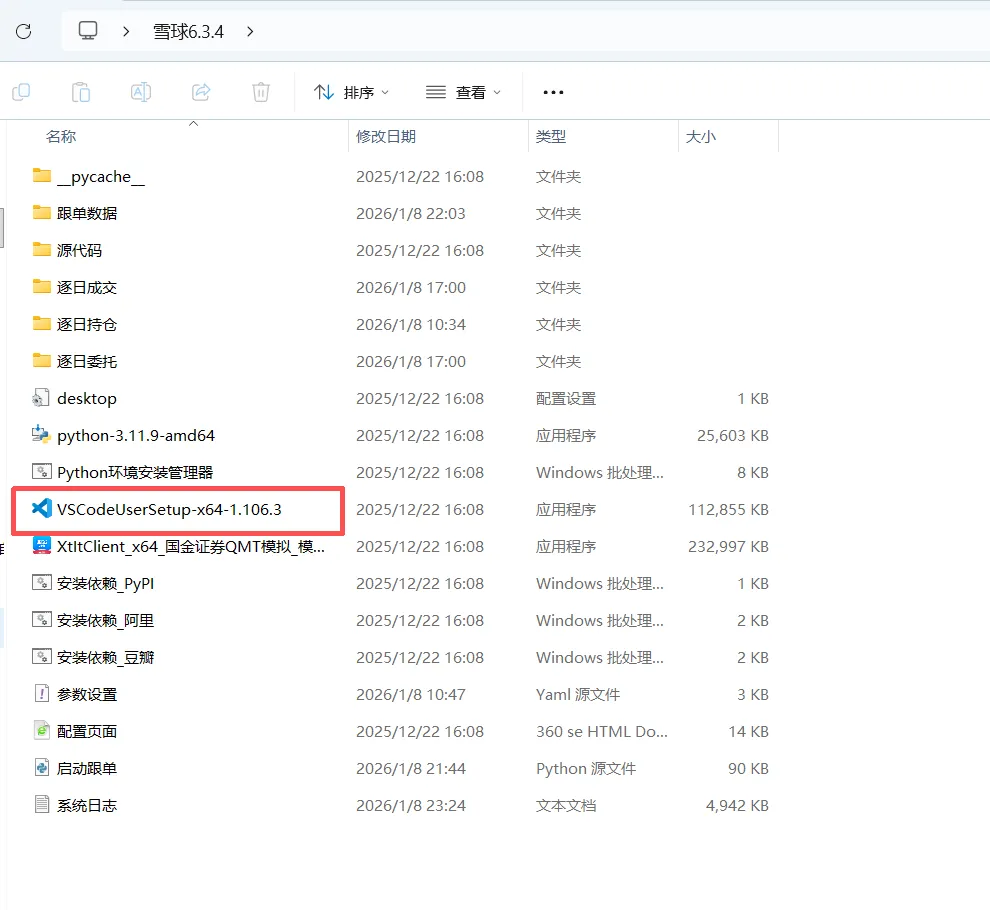Expand chevron after the monitor icon
990x910 pixels.
point(126,31)
